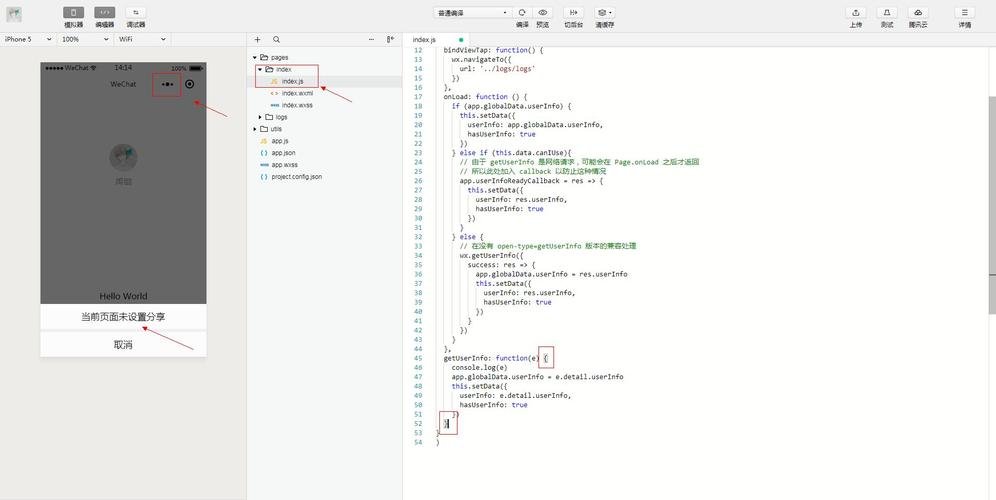Toggle the editor (编辑器) panel button
The width and height of the screenshot is (996, 500).
pos(104,13)
